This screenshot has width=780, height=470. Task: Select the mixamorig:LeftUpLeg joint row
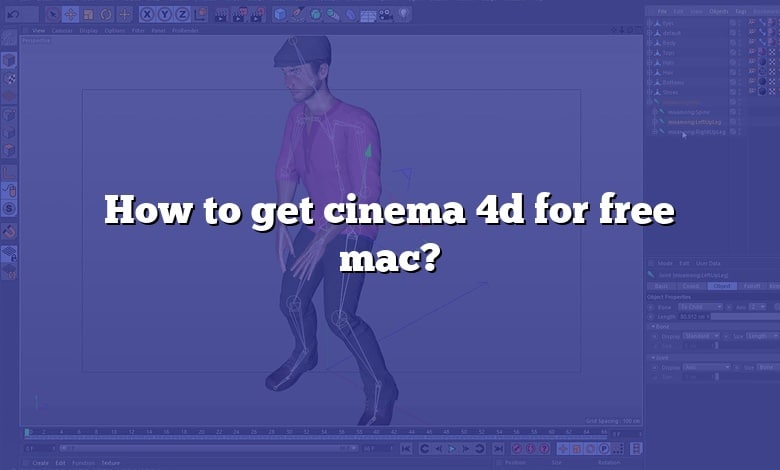click(694, 122)
